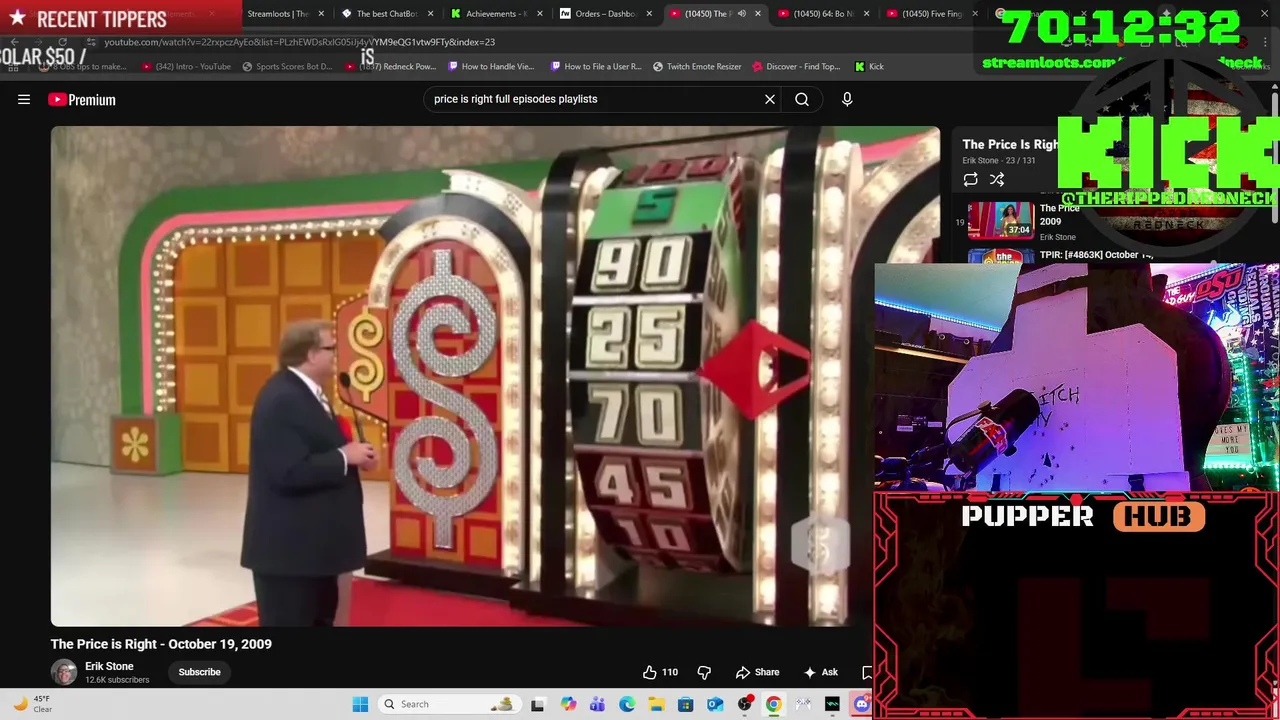
Task: Switch to (10450) Five Finger tab
Action: pos(930,14)
